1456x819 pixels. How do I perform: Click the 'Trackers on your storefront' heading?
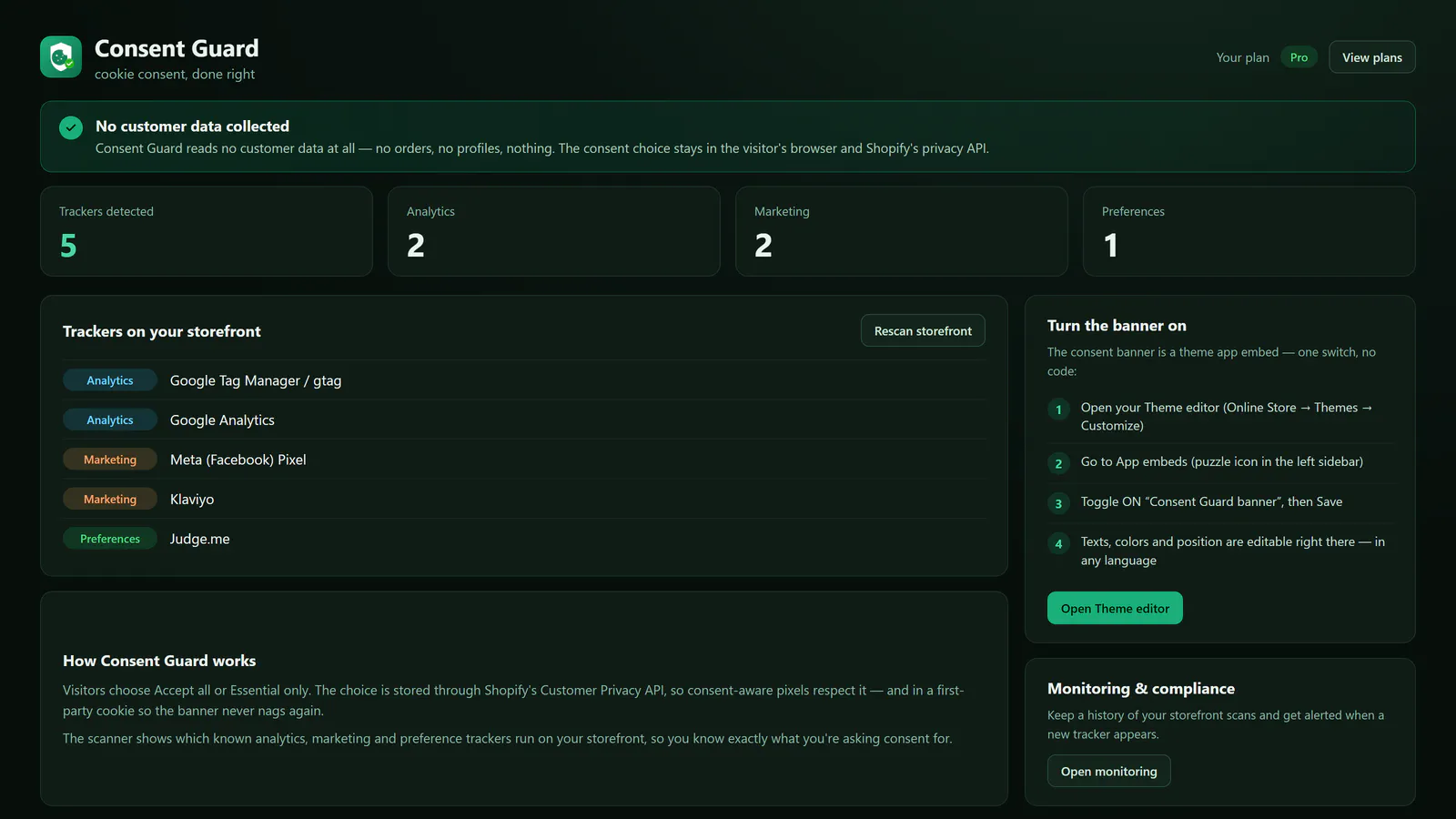pyautogui.click(x=162, y=331)
